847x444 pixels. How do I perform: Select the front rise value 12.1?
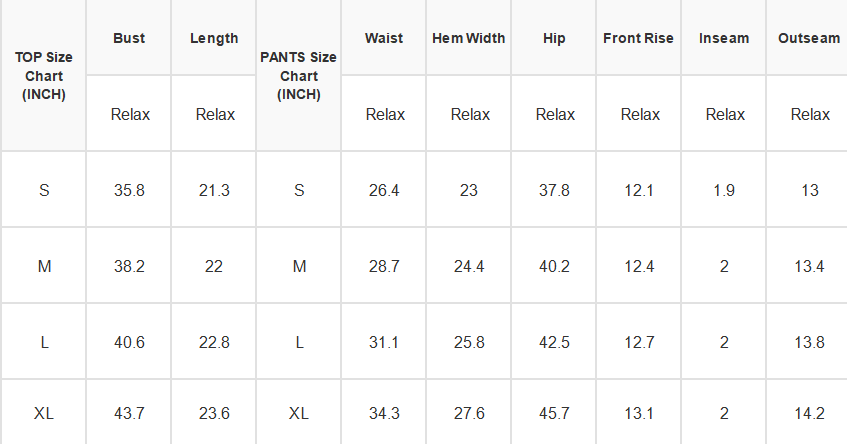coord(638,190)
